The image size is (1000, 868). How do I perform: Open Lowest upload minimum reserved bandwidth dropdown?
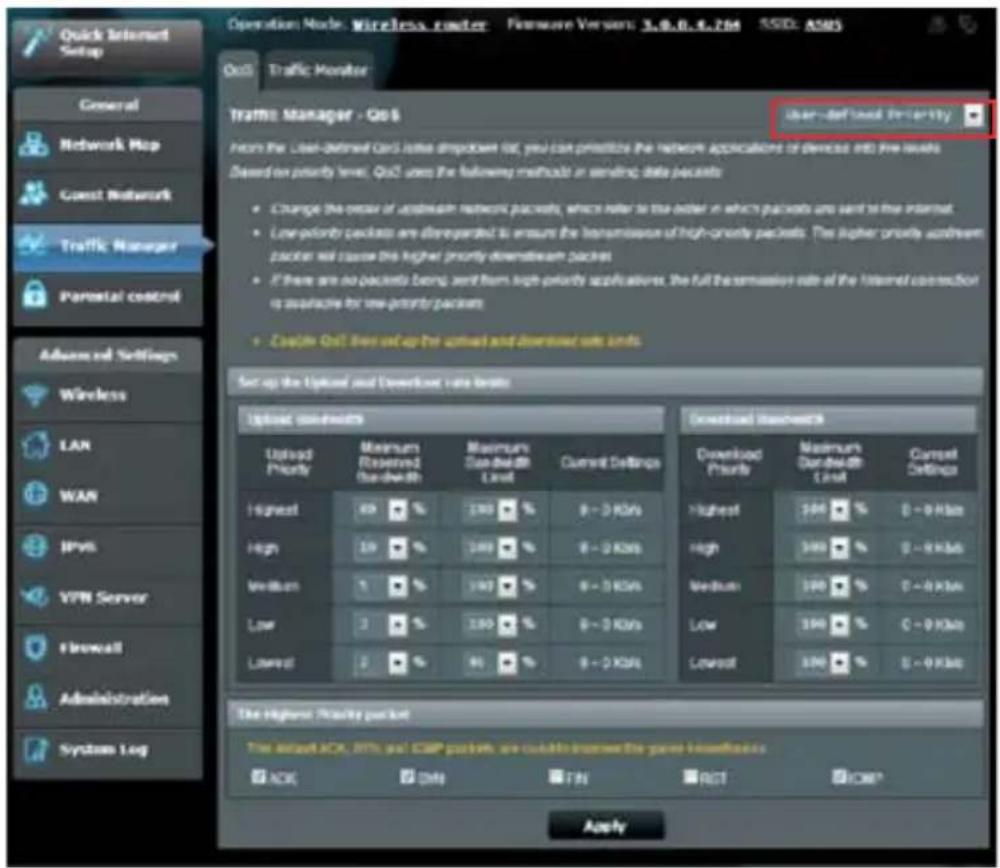380,663
